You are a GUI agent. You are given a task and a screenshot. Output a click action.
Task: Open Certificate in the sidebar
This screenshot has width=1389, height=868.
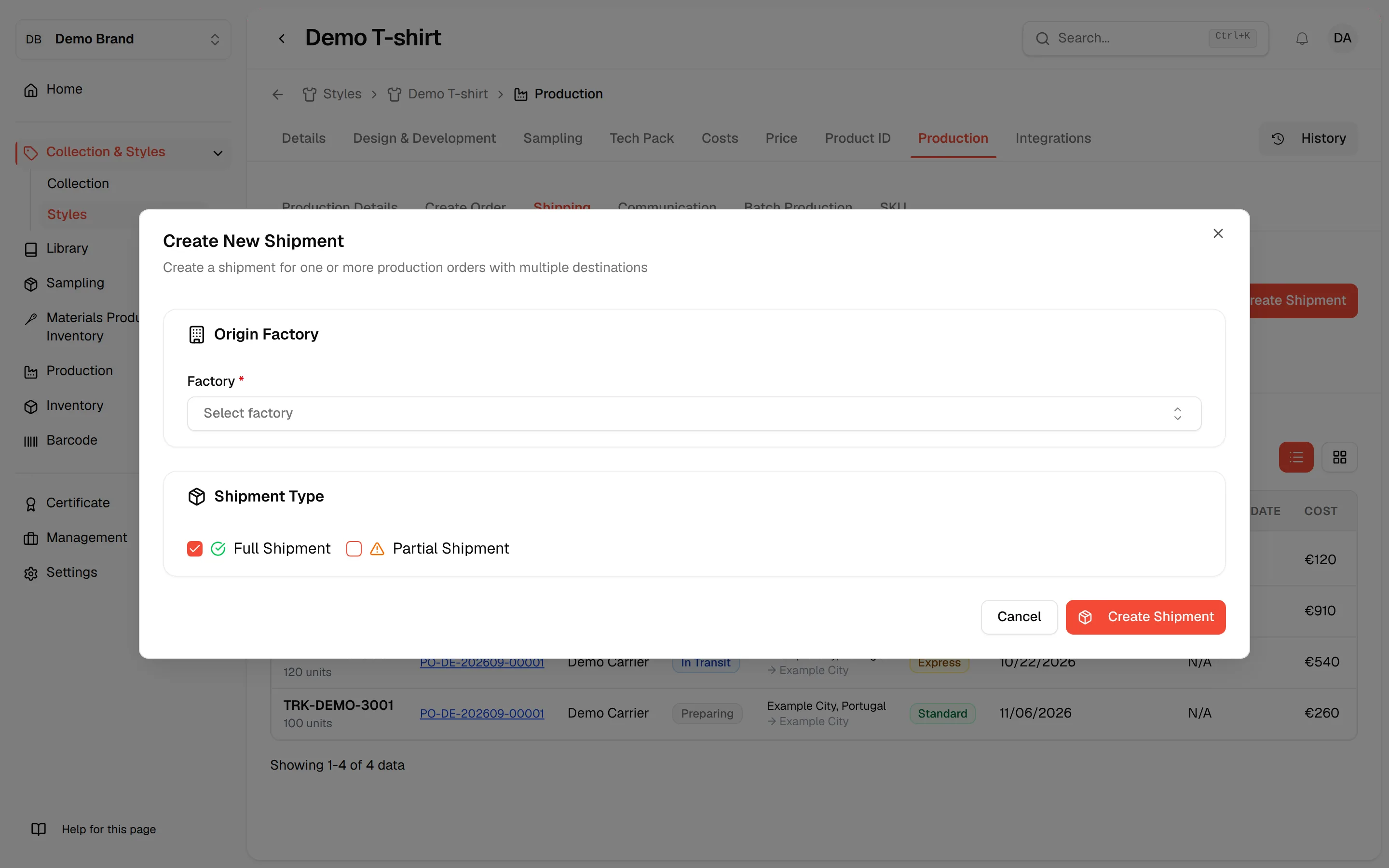[78, 503]
